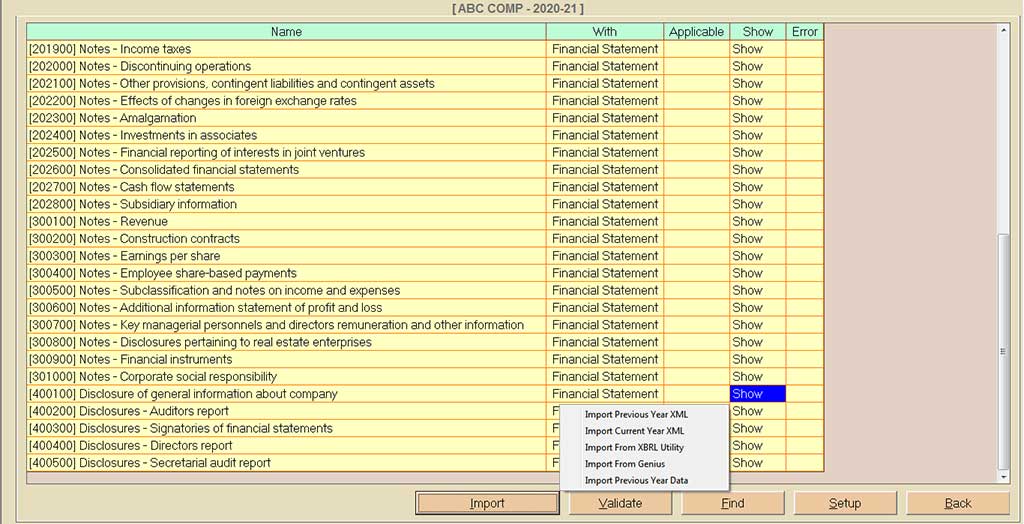Toggle Applicable cell for Notes - Amalgamation
The height and width of the screenshot is (524, 1024).
click(696, 118)
